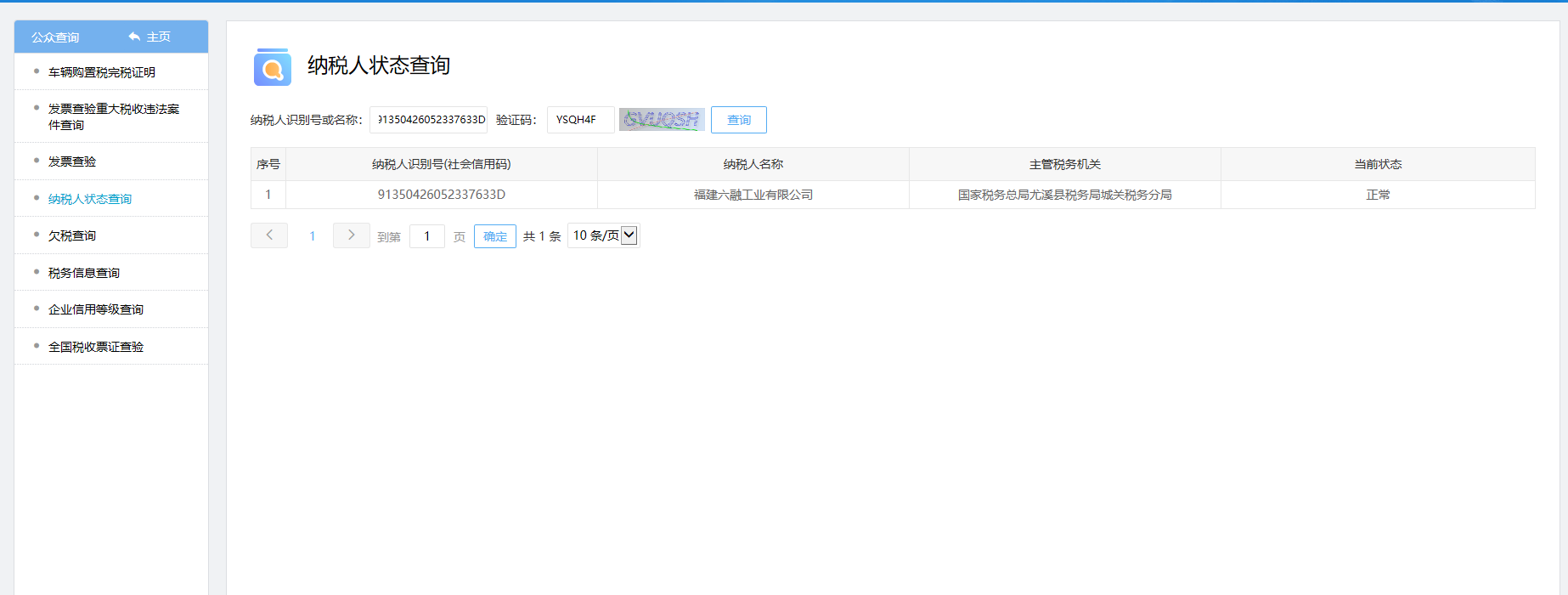
Task: Open 车辆购置税完税证明 menu item
Action: point(101,72)
